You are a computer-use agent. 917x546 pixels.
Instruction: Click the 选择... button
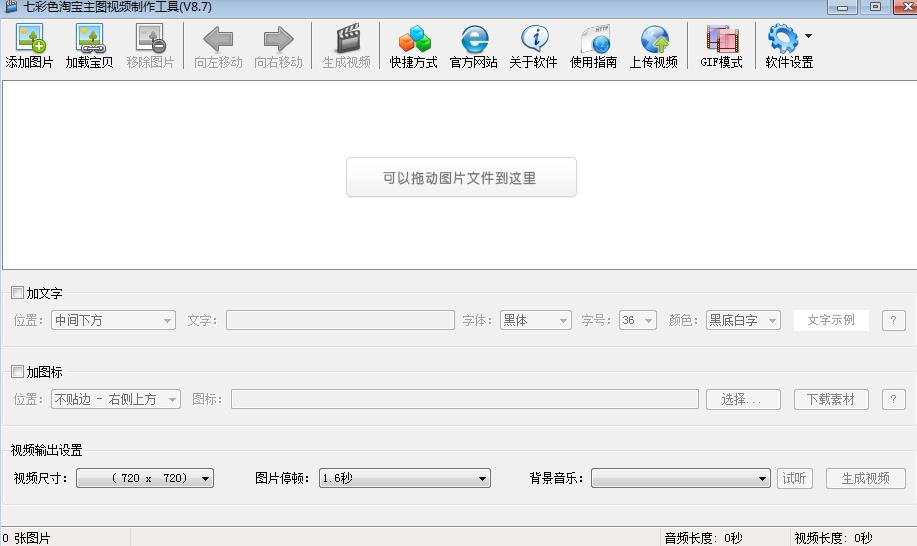[743, 399]
